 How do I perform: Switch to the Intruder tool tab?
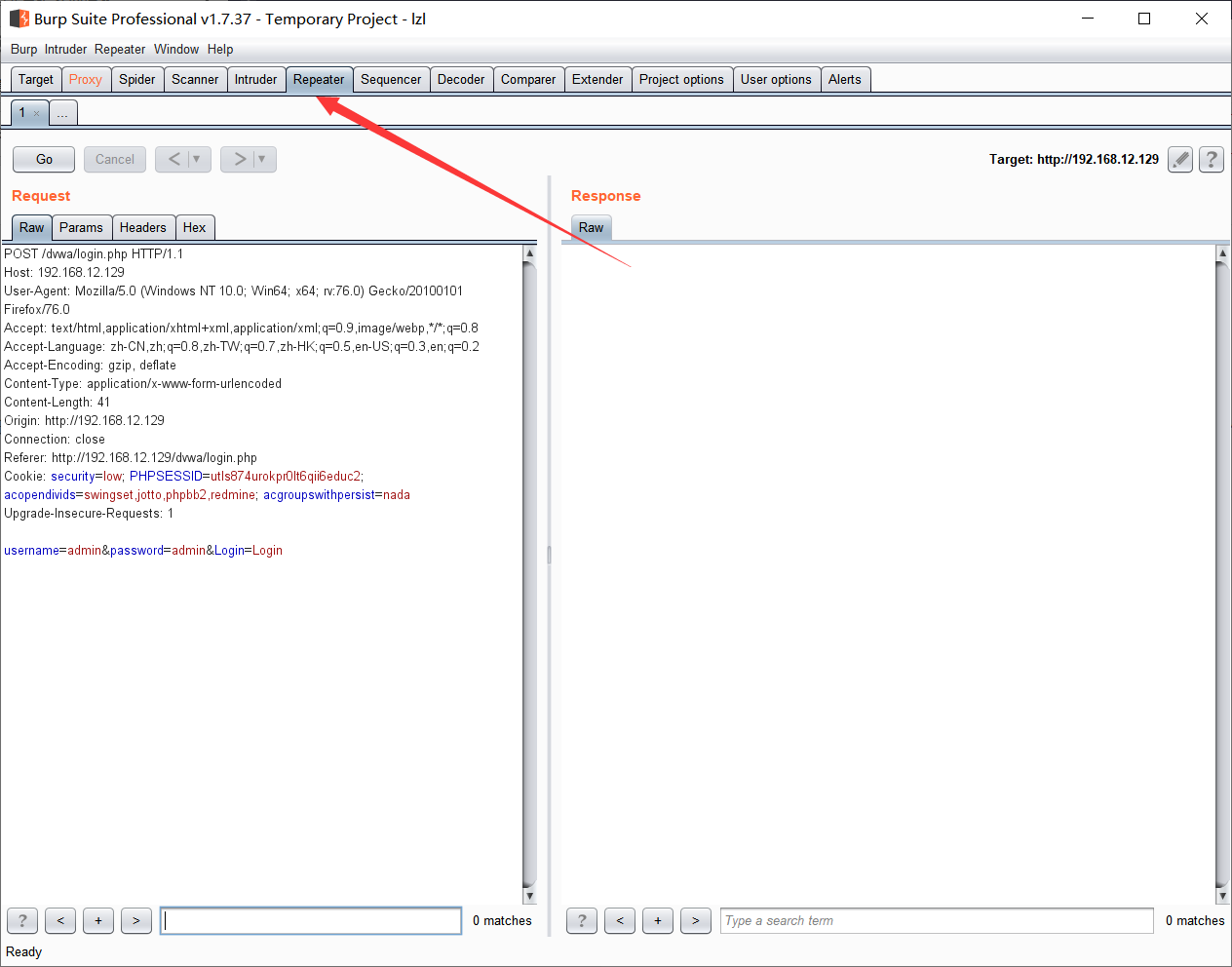255,79
